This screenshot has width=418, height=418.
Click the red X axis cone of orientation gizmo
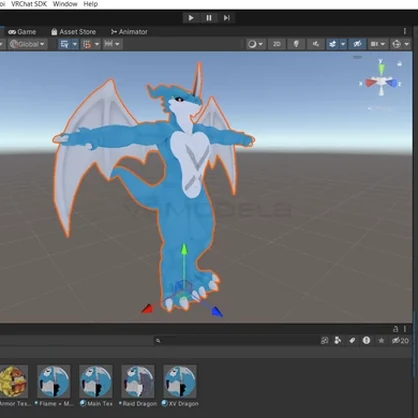369,83
